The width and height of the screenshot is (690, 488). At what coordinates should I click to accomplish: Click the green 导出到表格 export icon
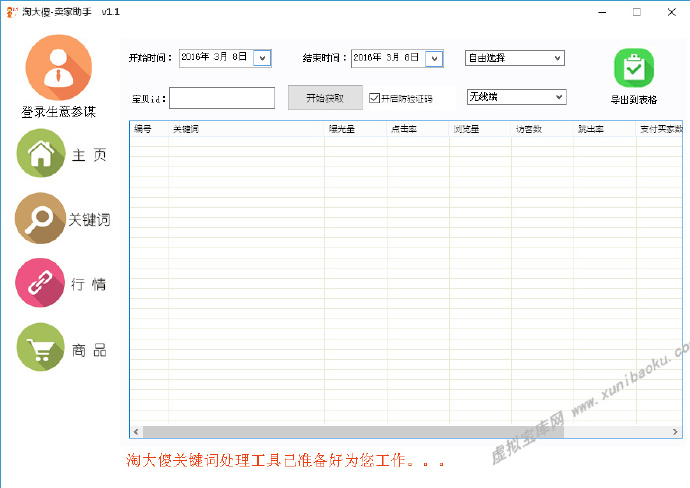(x=633, y=68)
